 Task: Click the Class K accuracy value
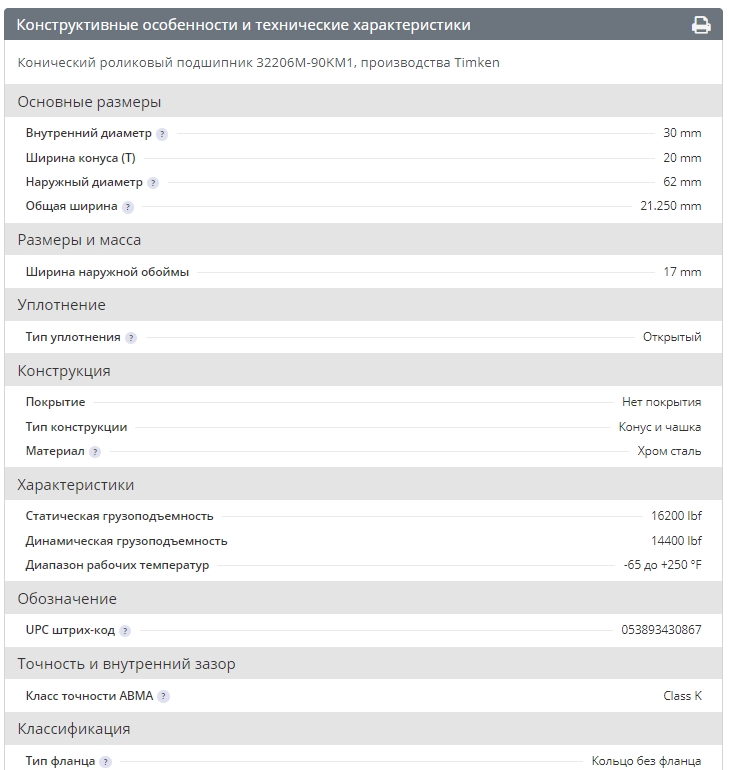682,696
